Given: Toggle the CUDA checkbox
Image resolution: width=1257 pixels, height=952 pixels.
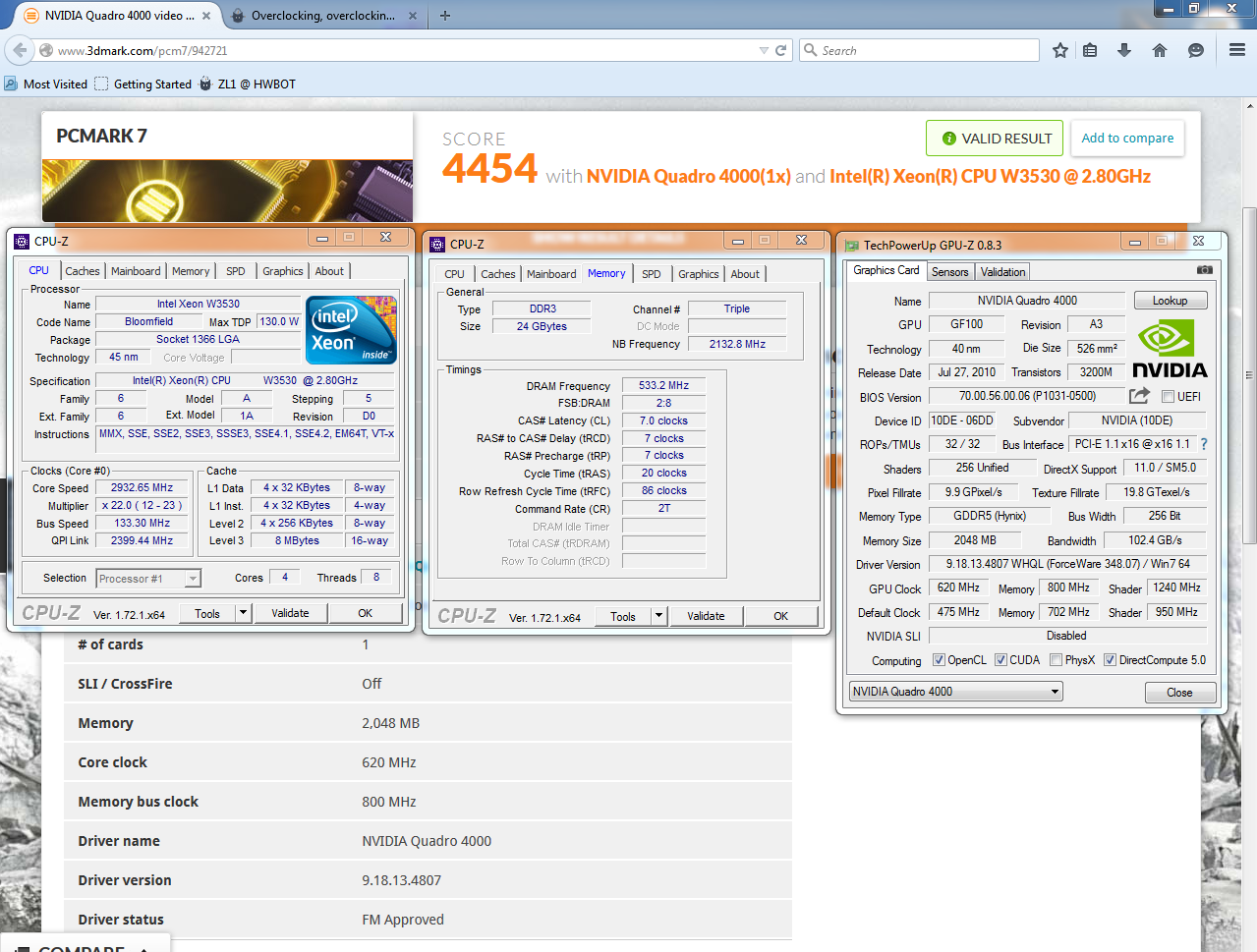Looking at the screenshot, I should (1000, 660).
